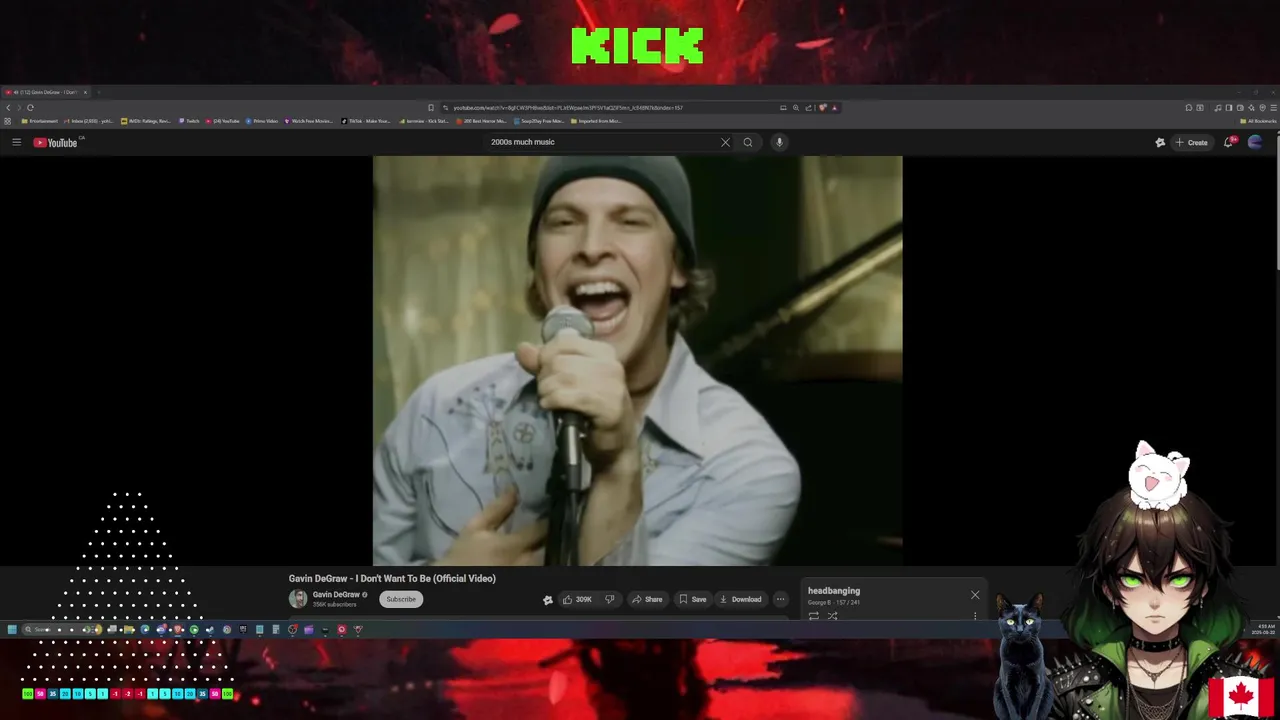The height and width of the screenshot is (720, 1280).
Task: Open the three-dot more actions menu
Action: pyautogui.click(x=780, y=599)
